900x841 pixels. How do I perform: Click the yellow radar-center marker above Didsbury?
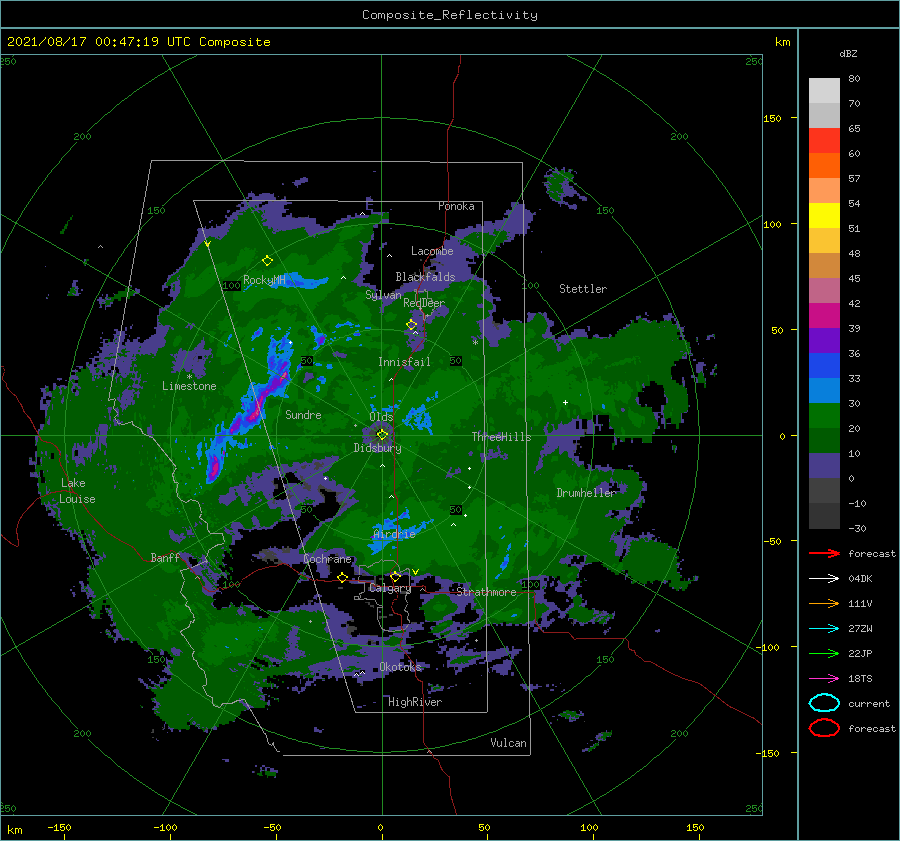coord(382,435)
